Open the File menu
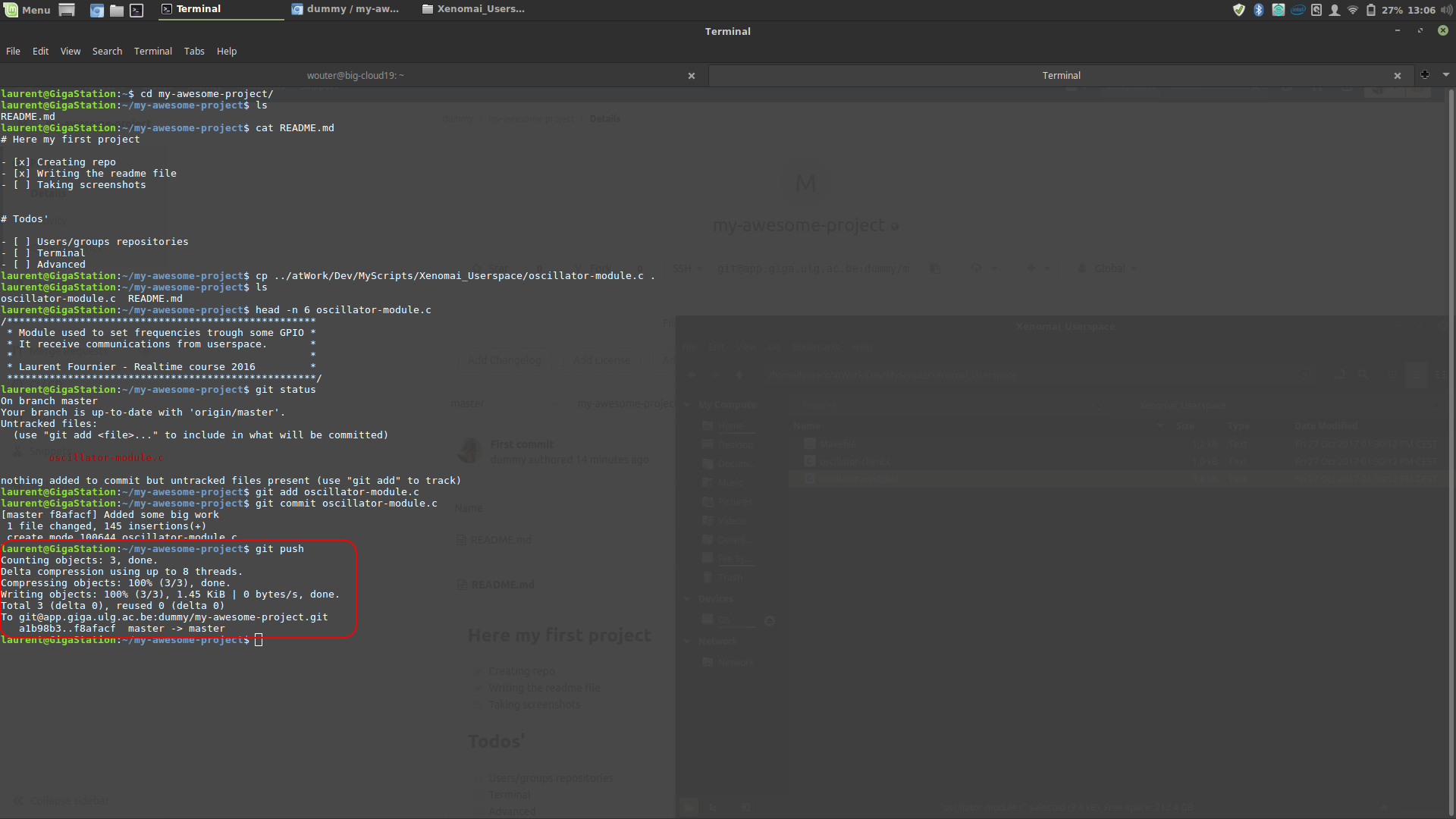This screenshot has width=1456, height=819. click(x=13, y=51)
